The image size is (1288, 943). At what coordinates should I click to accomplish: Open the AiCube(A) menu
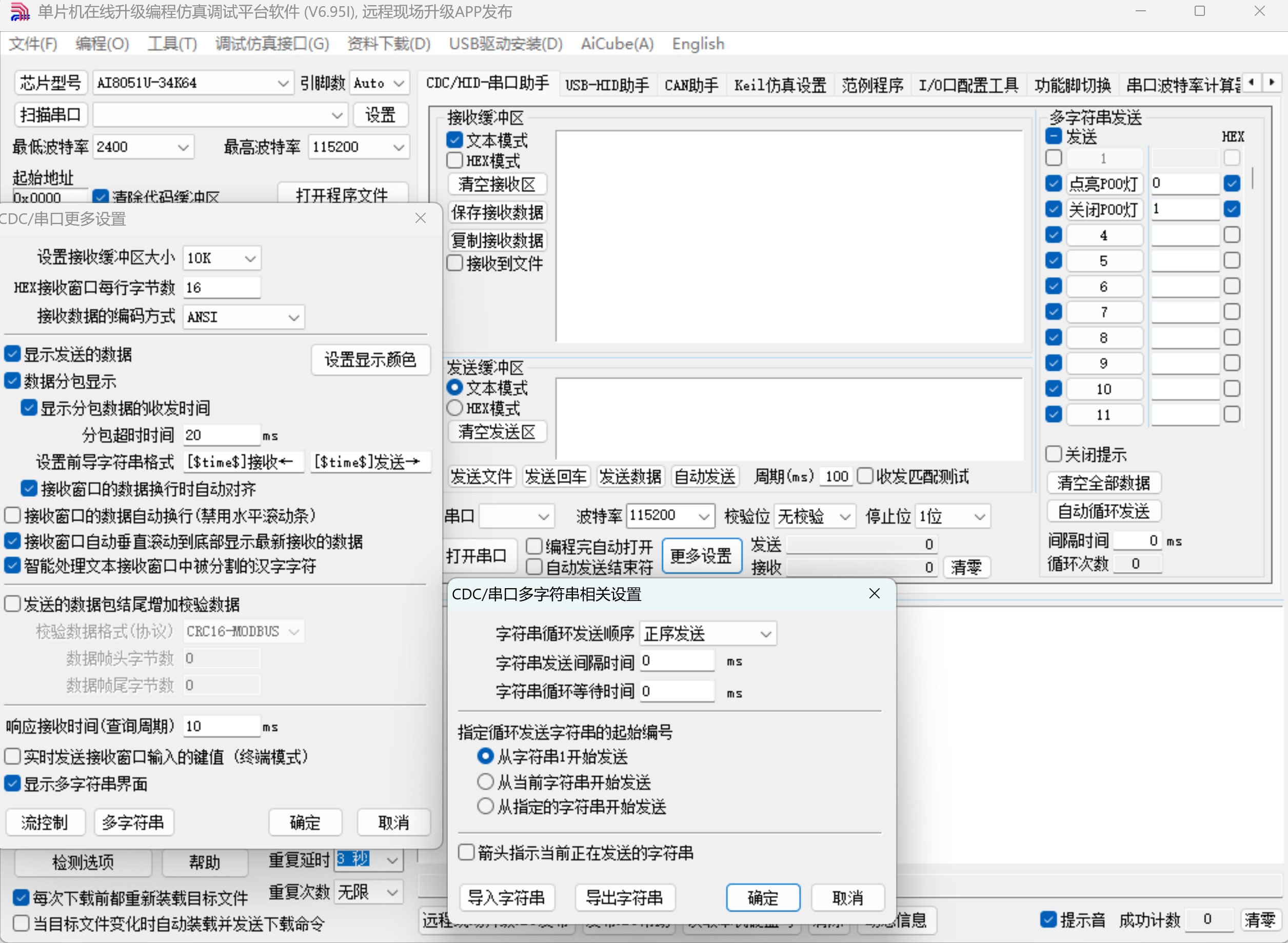click(617, 44)
